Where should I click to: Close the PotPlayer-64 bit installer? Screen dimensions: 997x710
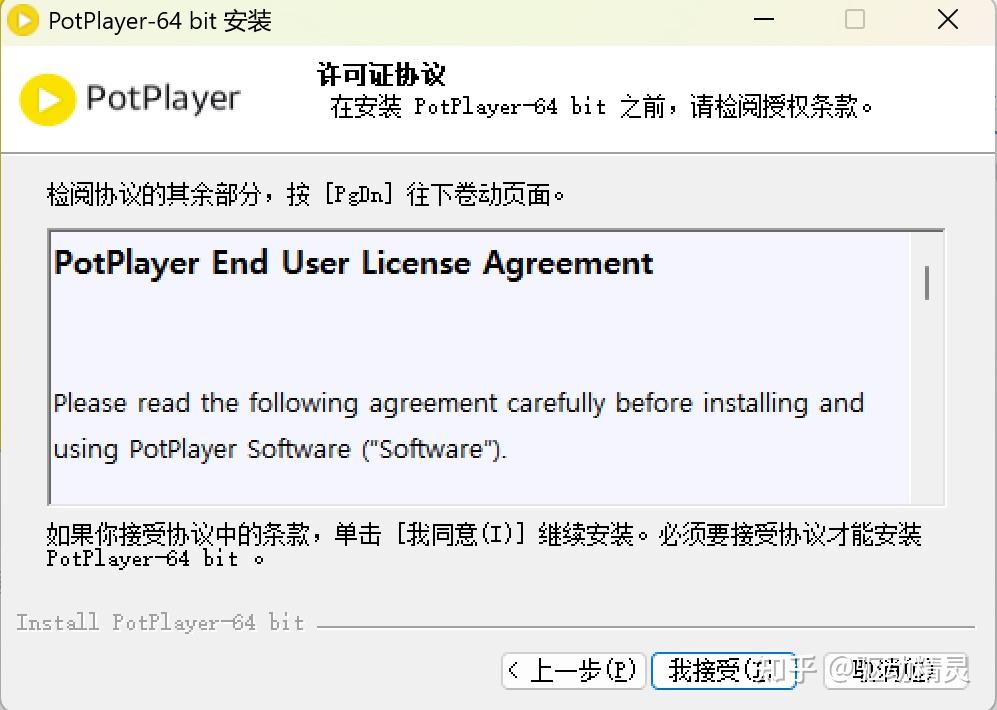pyautogui.click(x=947, y=20)
